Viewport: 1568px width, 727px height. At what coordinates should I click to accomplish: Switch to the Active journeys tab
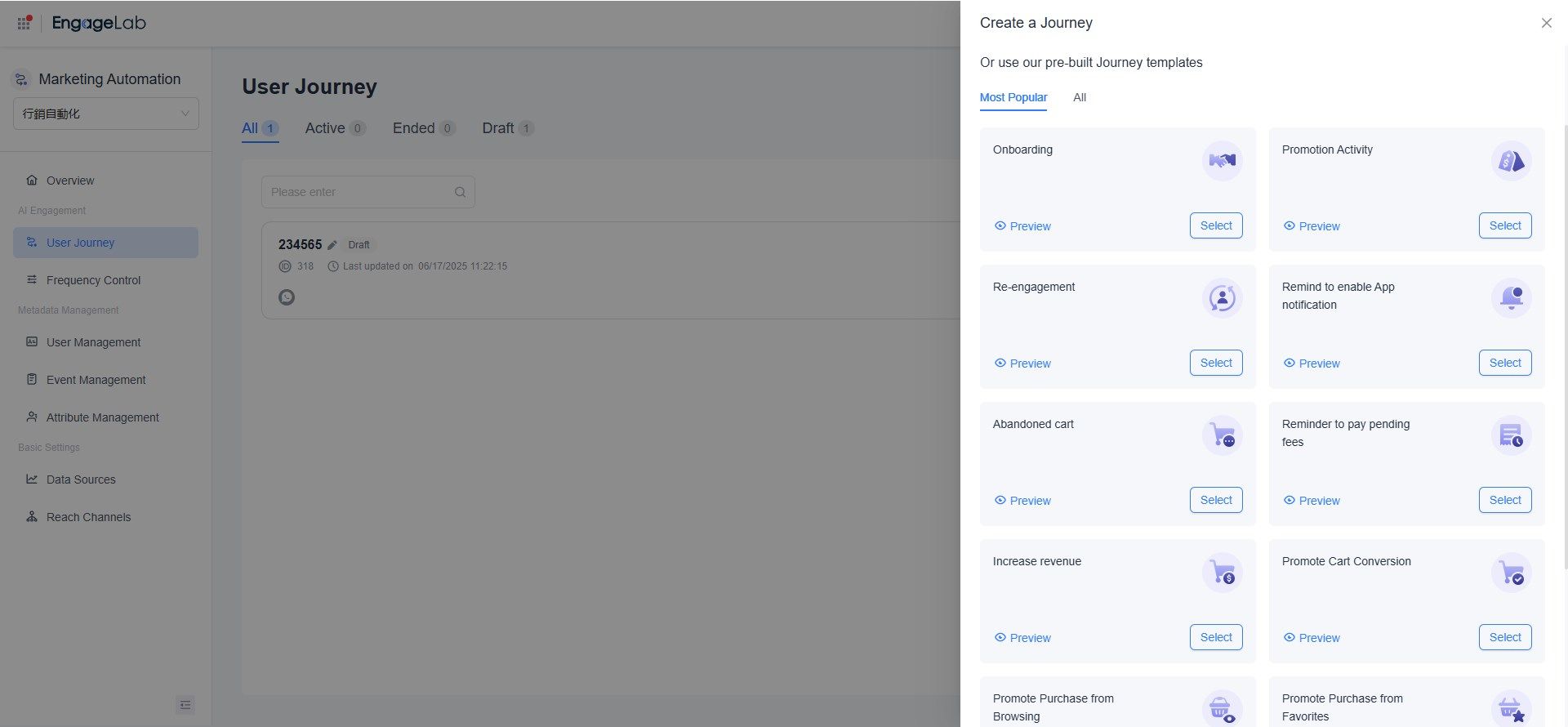[336, 128]
